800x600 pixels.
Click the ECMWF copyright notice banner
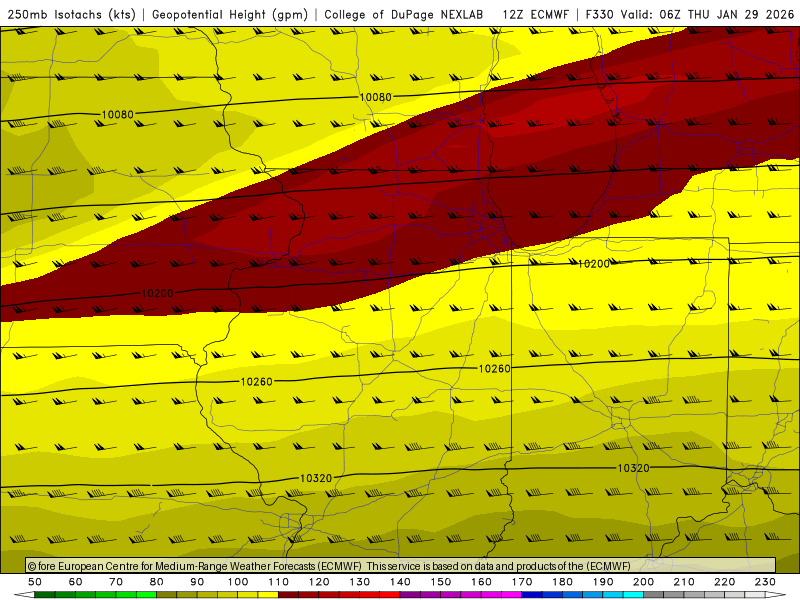point(401,566)
